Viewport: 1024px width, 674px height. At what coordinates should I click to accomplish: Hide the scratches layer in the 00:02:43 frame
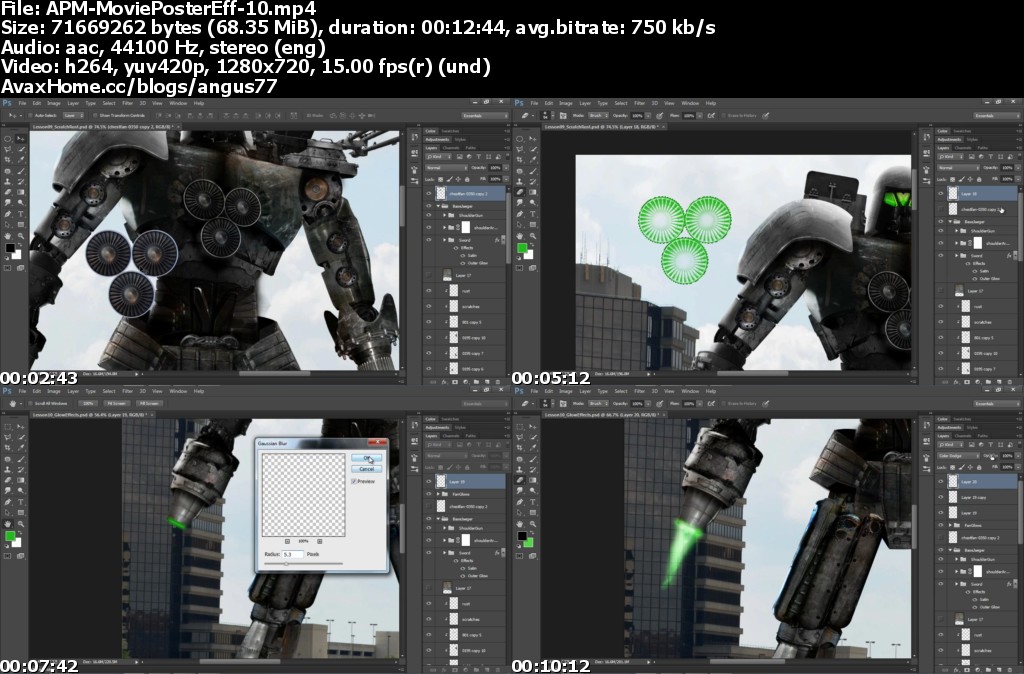coord(428,306)
